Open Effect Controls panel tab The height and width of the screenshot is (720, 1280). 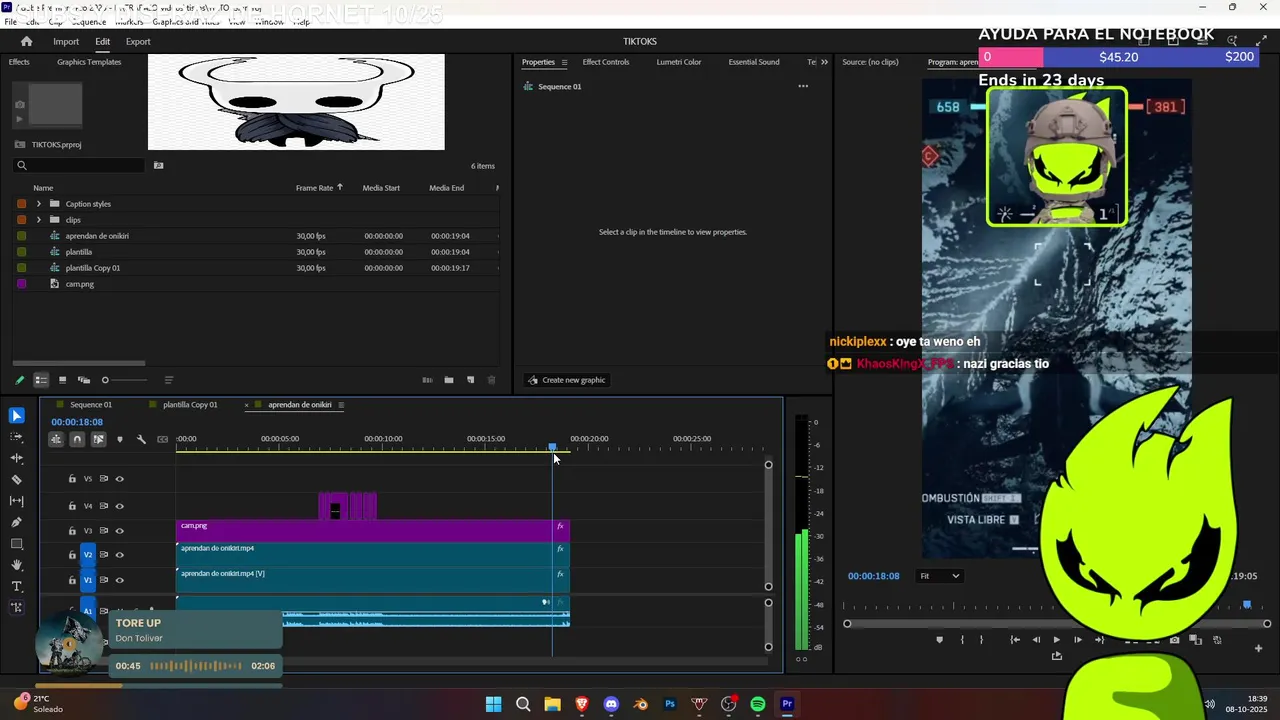click(606, 62)
